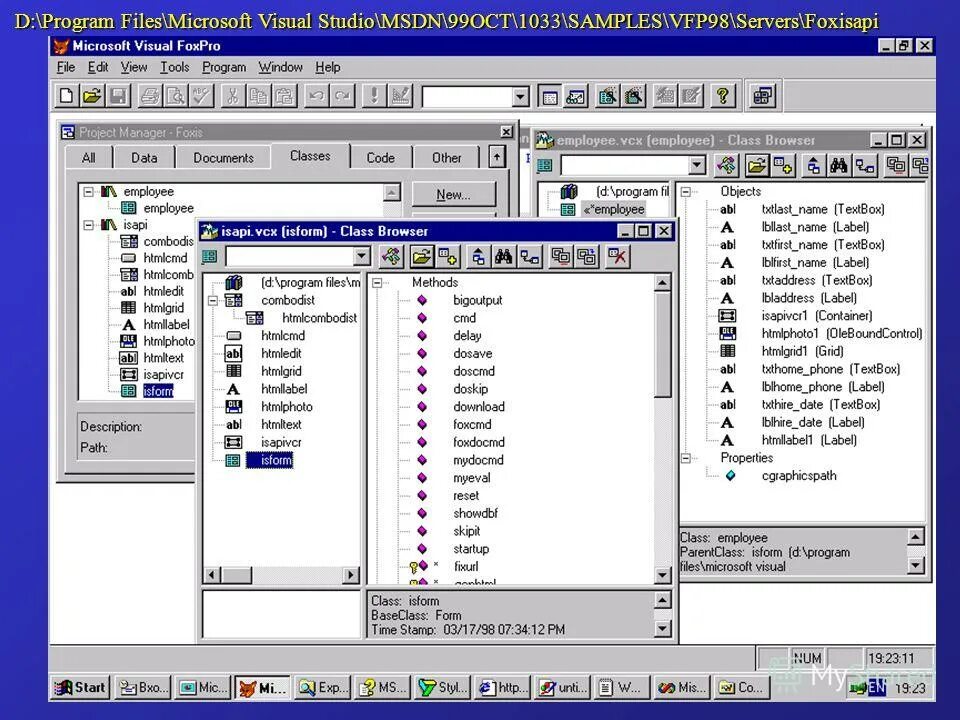This screenshot has height=720, width=960.
Task: Click the Undo icon in main toolbar
Action: coord(317,96)
